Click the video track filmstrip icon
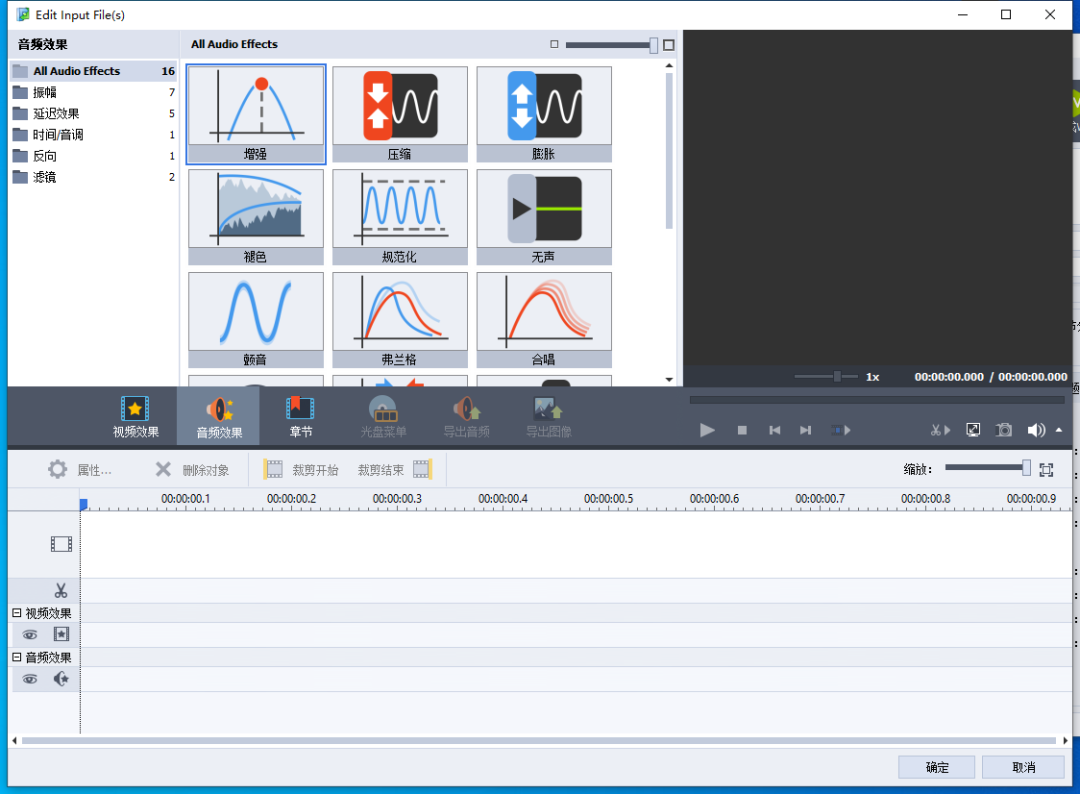This screenshot has width=1080, height=794. click(x=61, y=544)
